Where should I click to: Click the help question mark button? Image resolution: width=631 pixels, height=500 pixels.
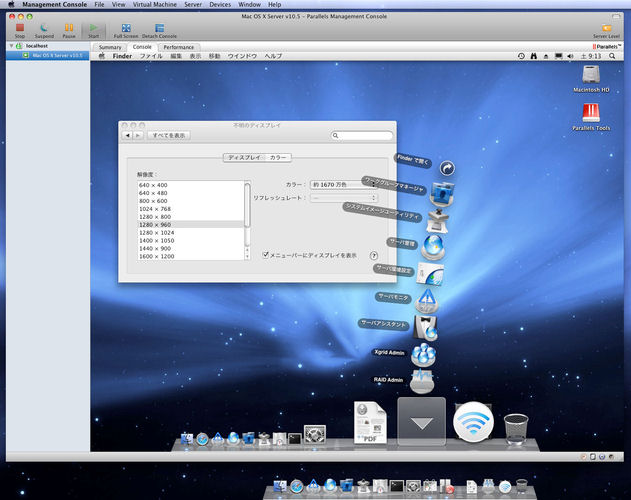[373, 255]
